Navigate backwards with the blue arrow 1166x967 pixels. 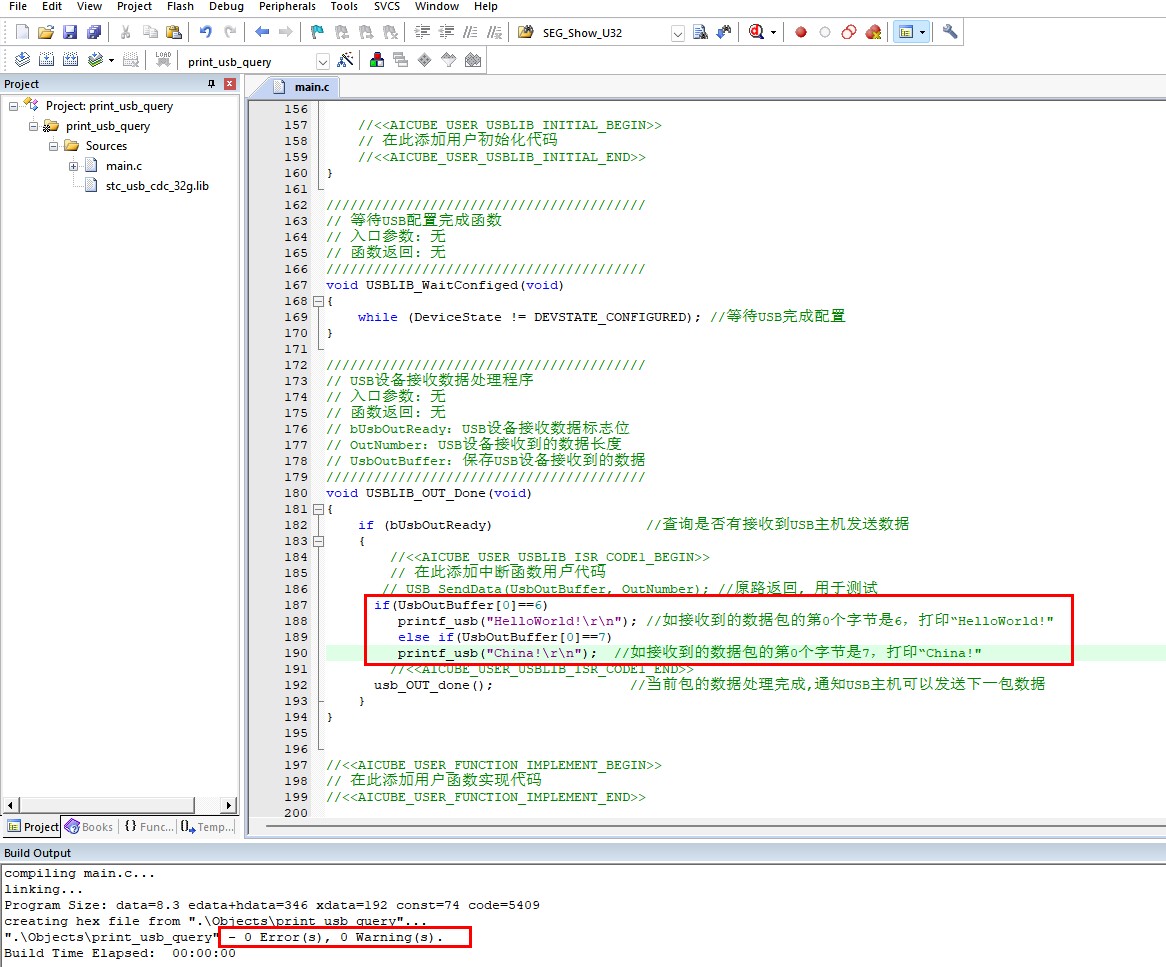262,32
